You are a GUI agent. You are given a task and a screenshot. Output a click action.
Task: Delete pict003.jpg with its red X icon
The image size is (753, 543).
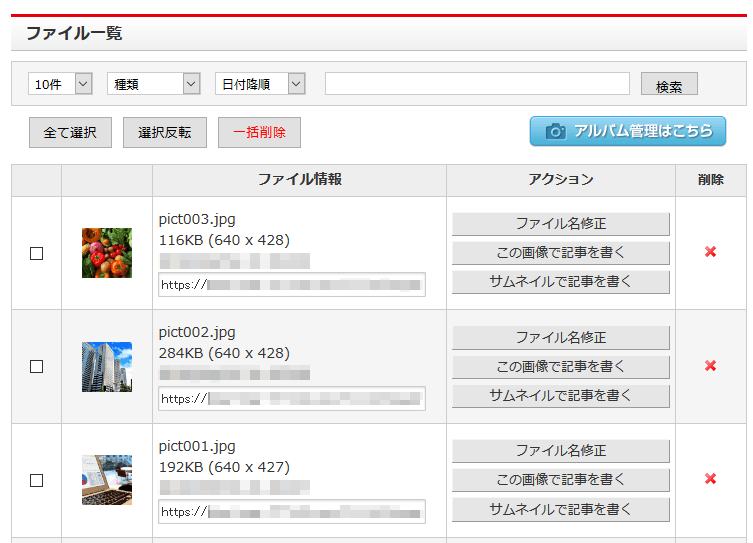(x=710, y=252)
